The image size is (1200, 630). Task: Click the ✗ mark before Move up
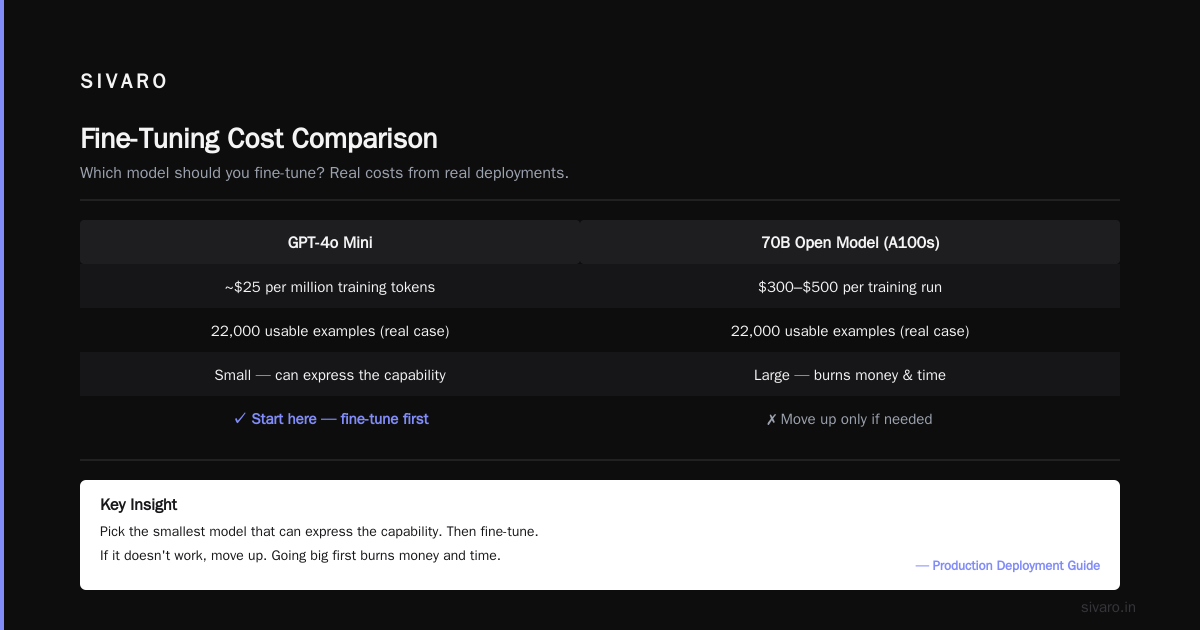pos(771,420)
